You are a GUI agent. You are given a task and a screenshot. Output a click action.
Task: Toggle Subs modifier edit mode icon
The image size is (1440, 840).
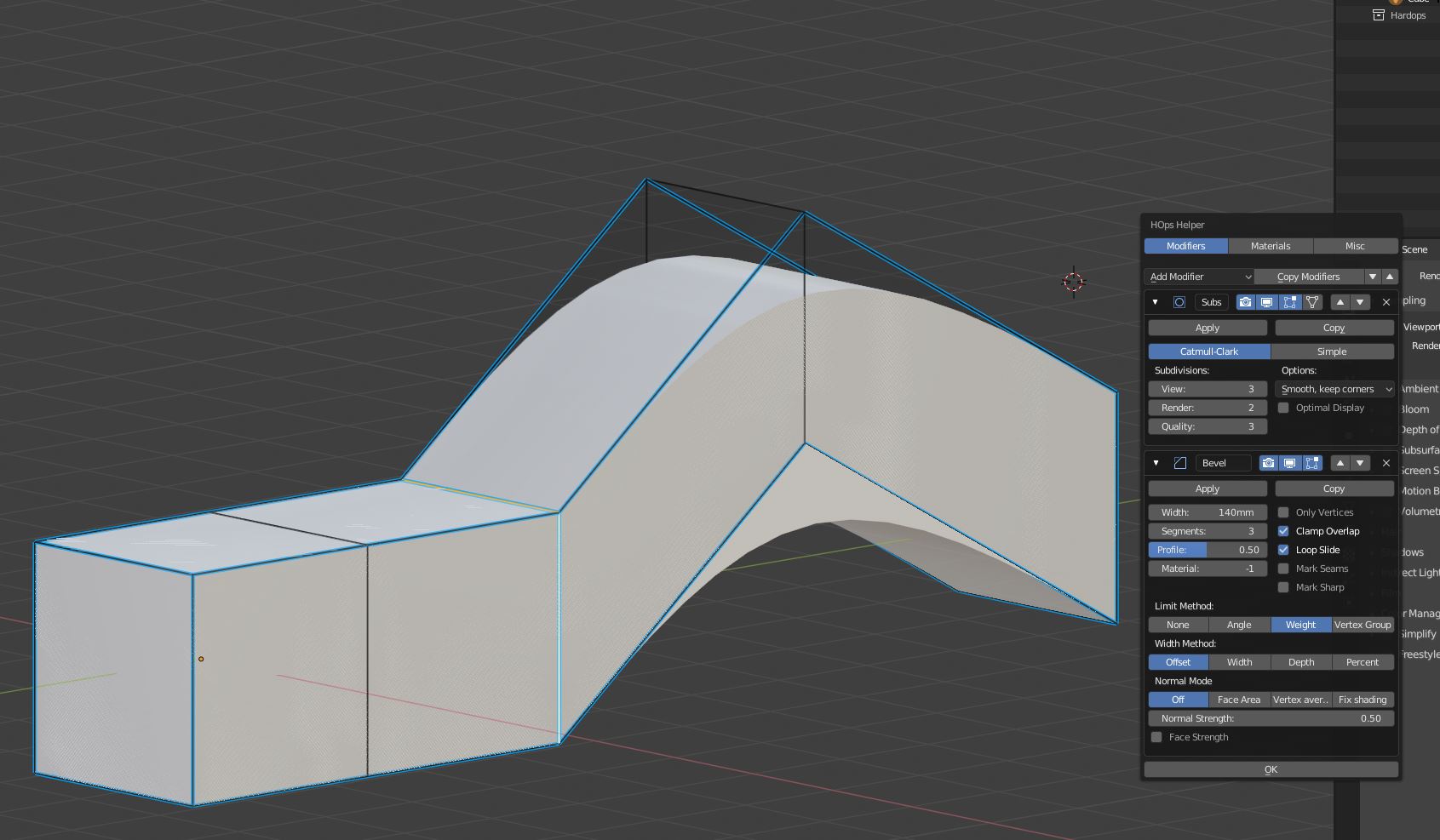[x=1290, y=302]
